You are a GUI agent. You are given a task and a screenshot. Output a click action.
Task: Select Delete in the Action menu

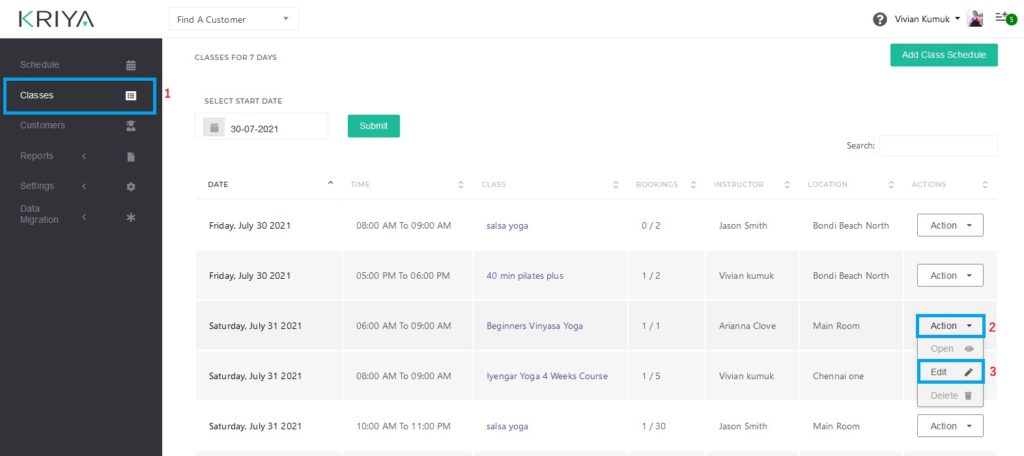point(950,395)
